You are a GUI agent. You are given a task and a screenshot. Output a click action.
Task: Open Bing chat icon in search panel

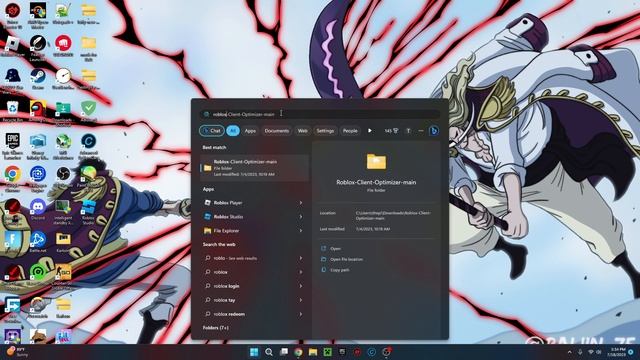(434, 131)
